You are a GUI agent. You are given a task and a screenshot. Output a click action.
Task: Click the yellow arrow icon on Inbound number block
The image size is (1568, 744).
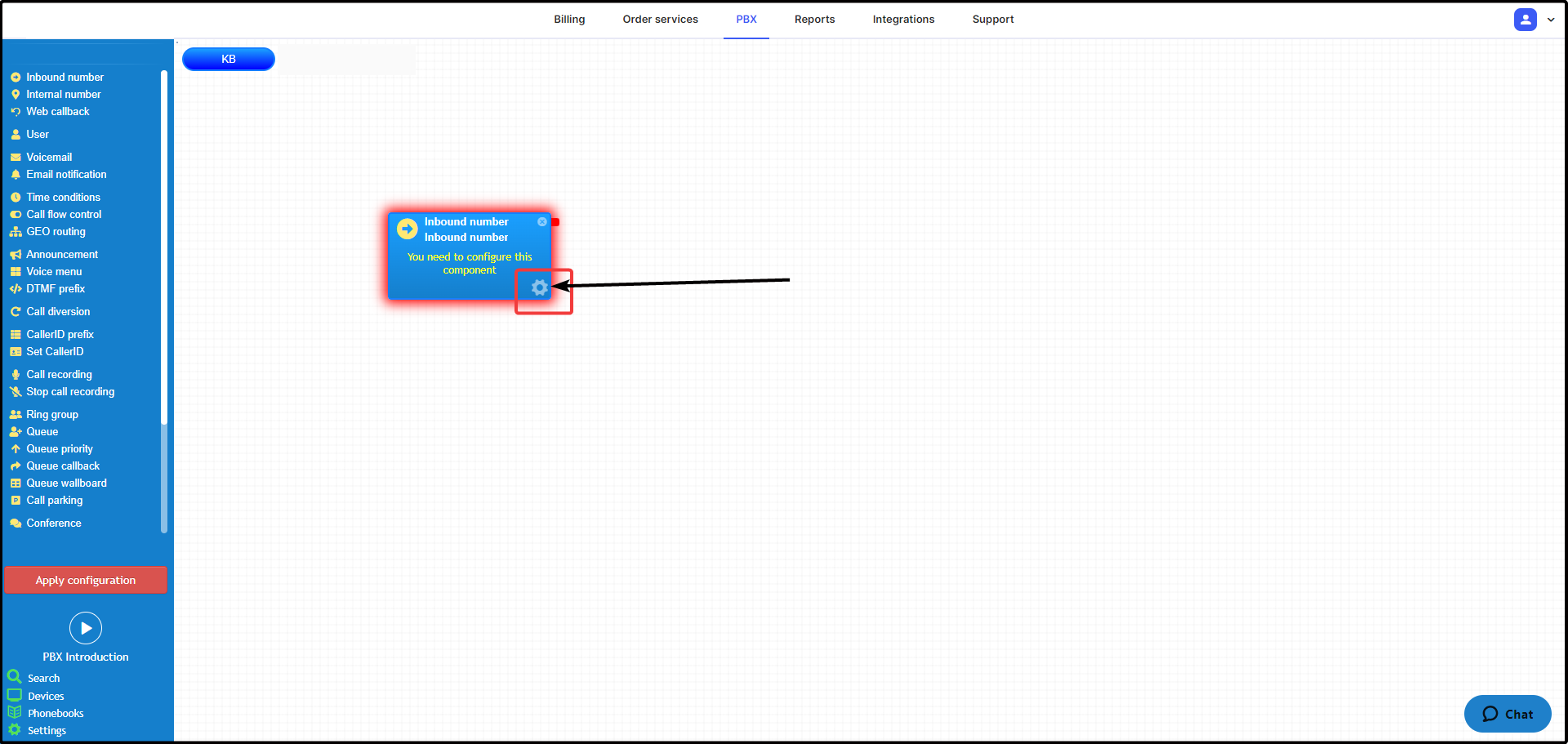(407, 229)
